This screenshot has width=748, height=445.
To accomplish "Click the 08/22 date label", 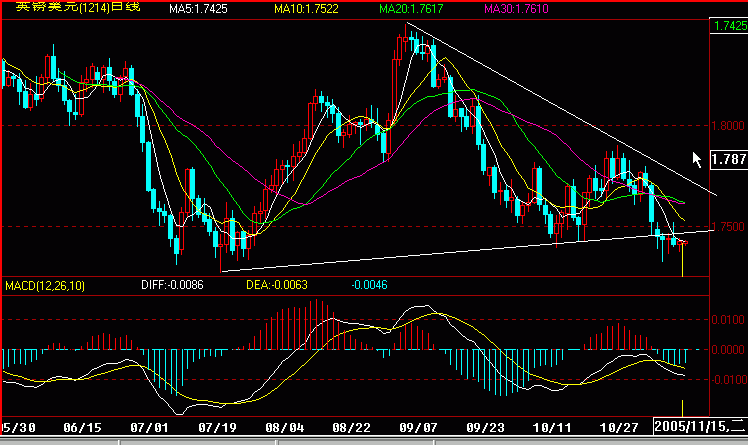I will click(x=352, y=427).
